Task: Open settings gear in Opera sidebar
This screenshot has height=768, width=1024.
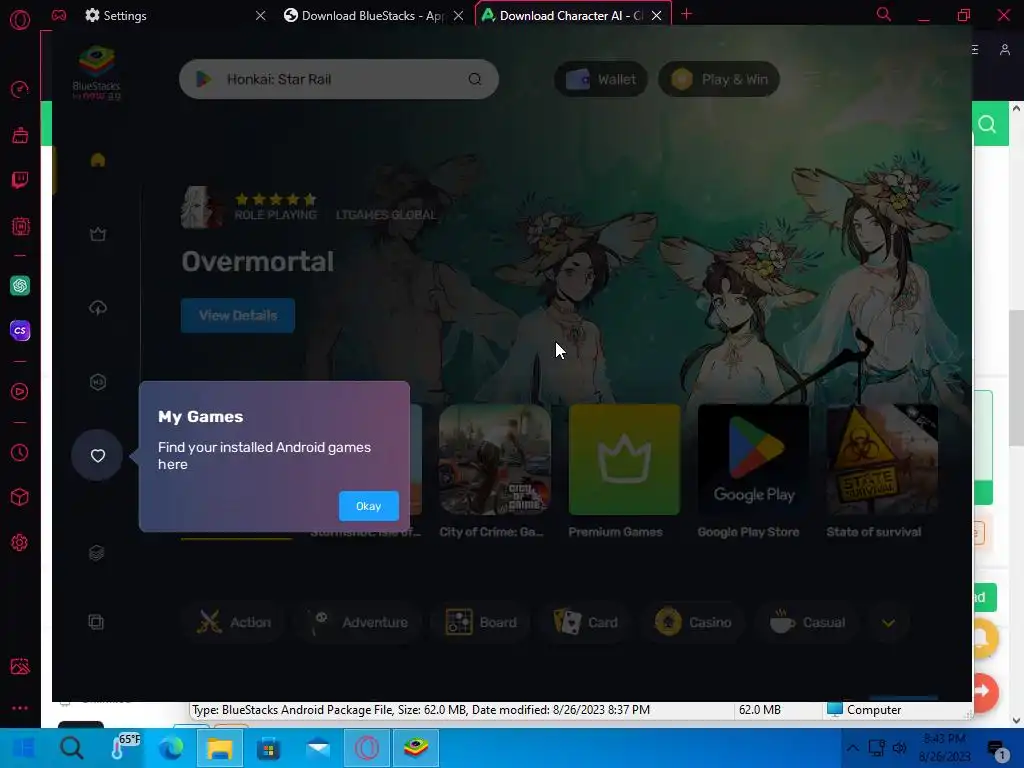Action: (20, 543)
